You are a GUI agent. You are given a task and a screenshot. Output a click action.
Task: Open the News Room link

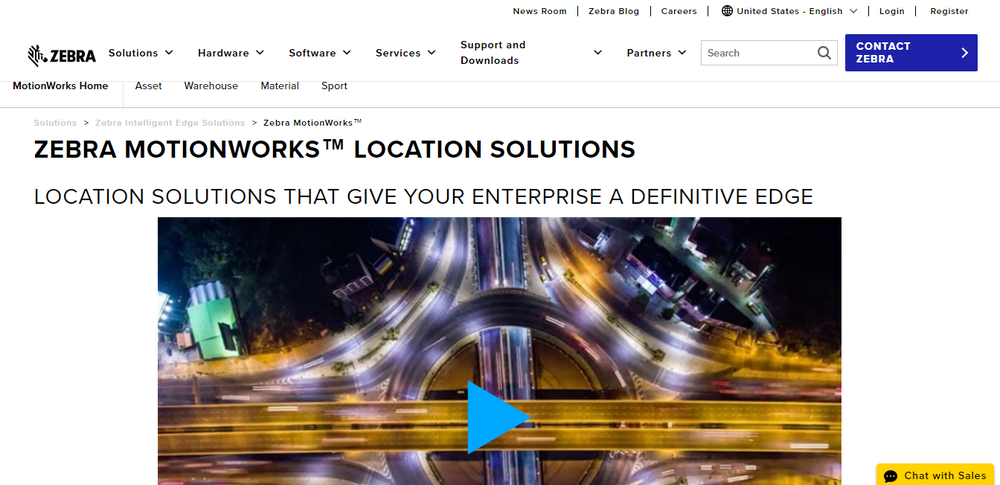pyautogui.click(x=540, y=11)
